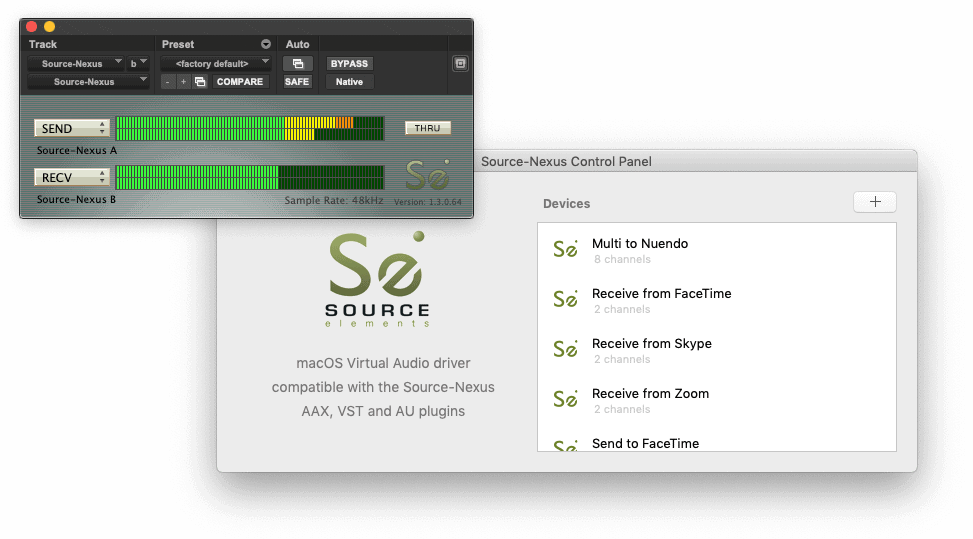The width and height of the screenshot is (973, 539).
Task: Open the SEND channel selector
Action: point(72,128)
